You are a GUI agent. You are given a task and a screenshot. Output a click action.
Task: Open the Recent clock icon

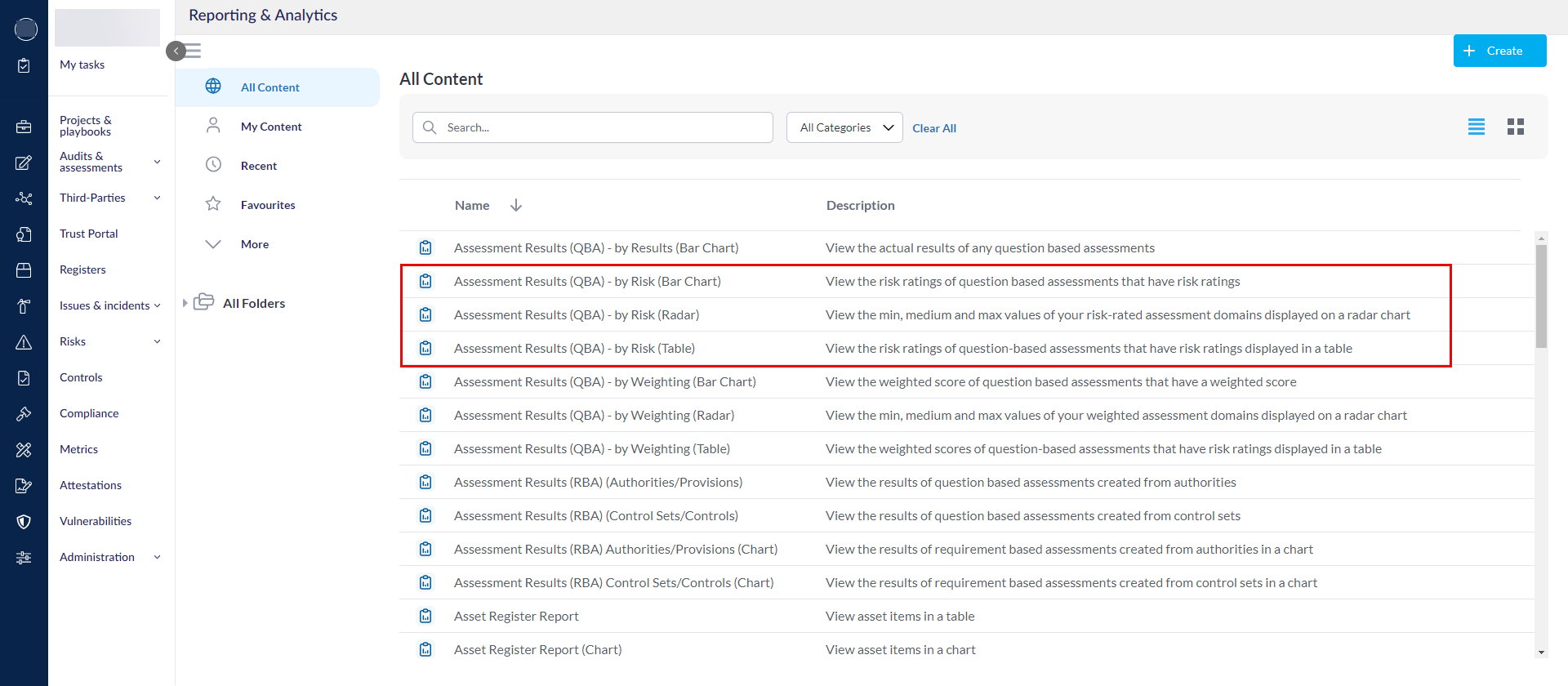pyautogui.click(x=213, y=165)
